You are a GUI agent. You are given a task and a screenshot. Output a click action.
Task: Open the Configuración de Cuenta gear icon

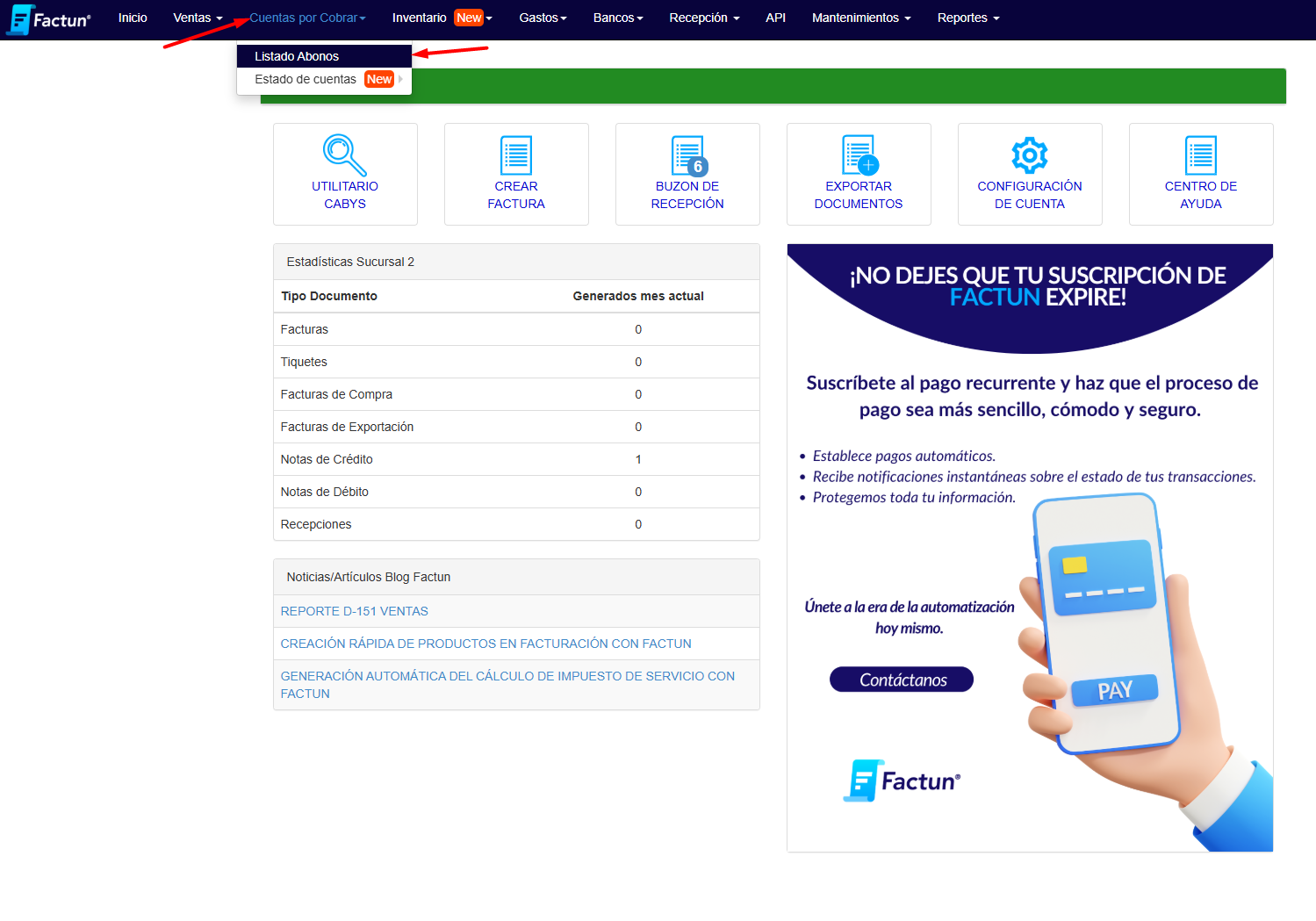tap(1030, 155)
